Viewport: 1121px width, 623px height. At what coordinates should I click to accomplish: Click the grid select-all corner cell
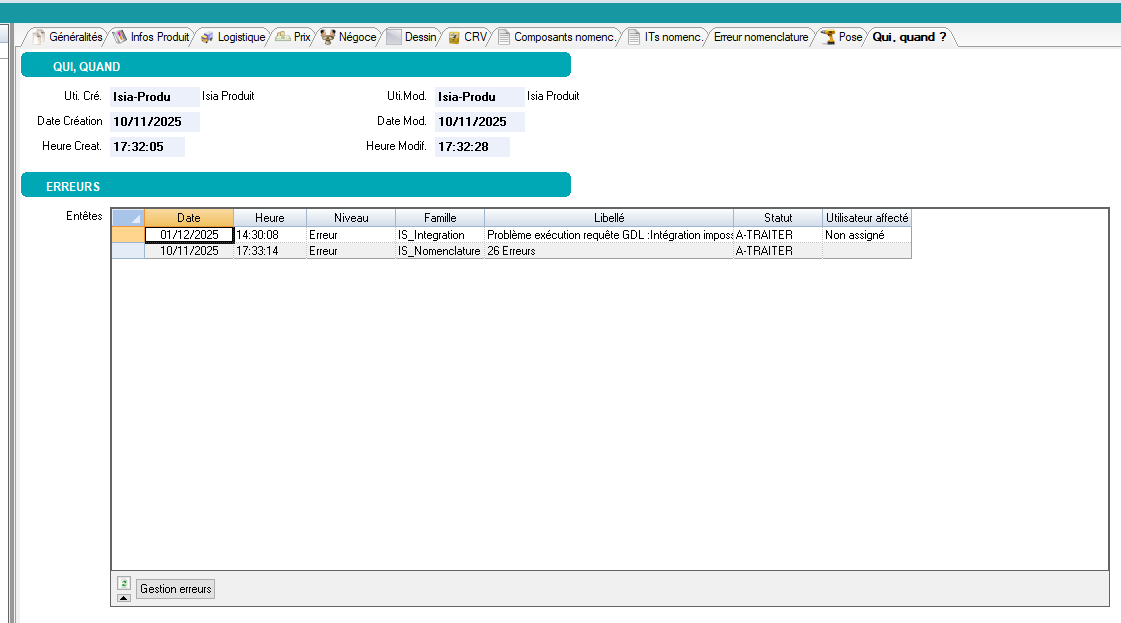coord(127,218)
